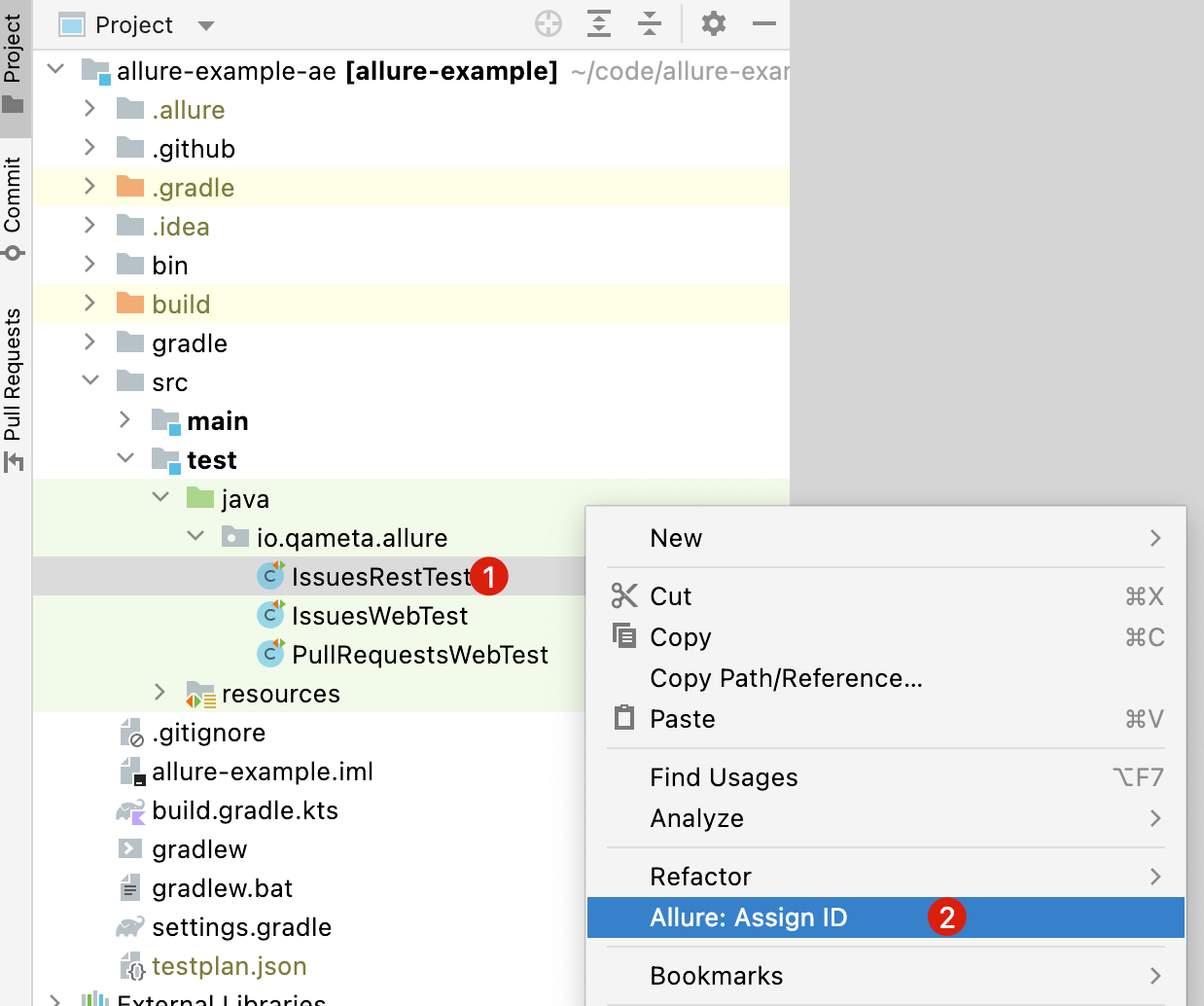
Task: Click the orange .gradle folder icon
Action: tap(130, 186)
